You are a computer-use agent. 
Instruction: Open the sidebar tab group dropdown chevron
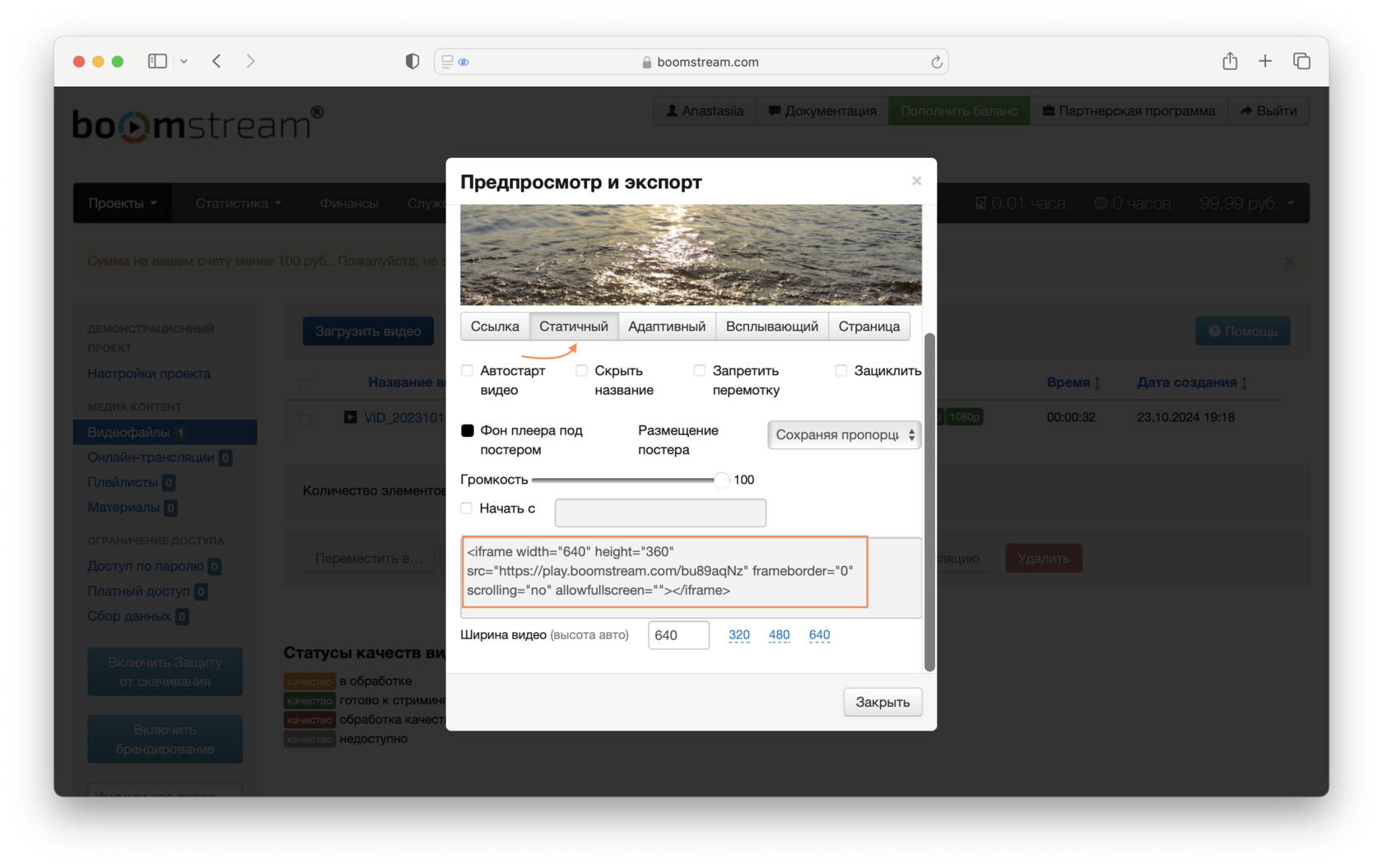pyautogui.click(x=184, y=61)
